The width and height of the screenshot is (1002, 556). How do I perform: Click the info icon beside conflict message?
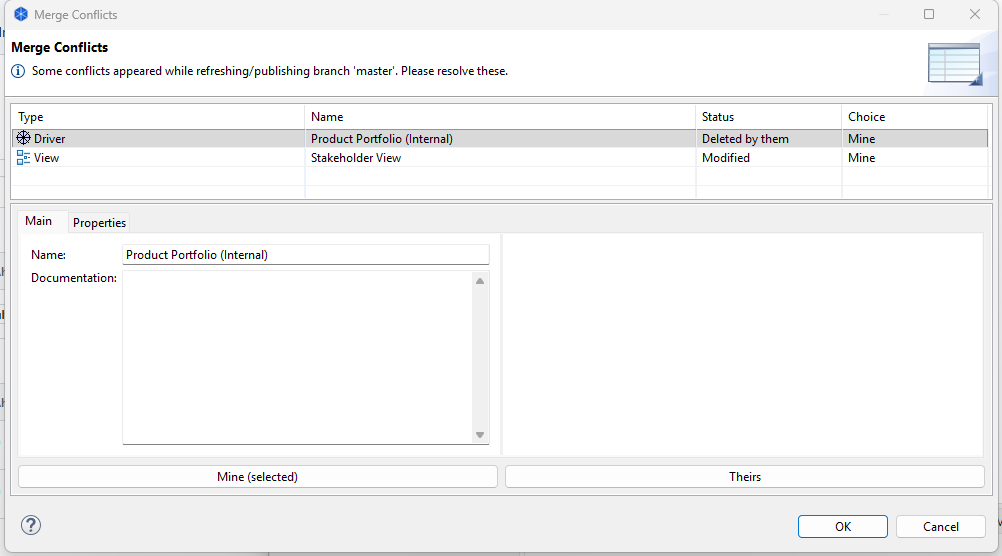(x=18, y=71)
